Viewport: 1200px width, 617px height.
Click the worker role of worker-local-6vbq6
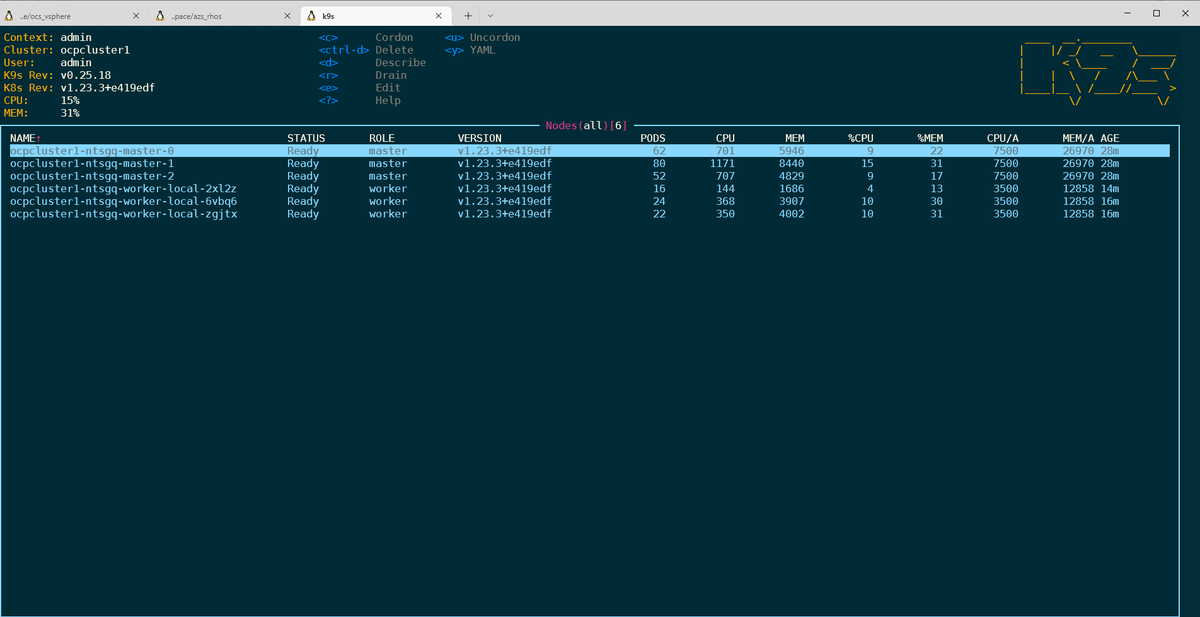(388, 201)
